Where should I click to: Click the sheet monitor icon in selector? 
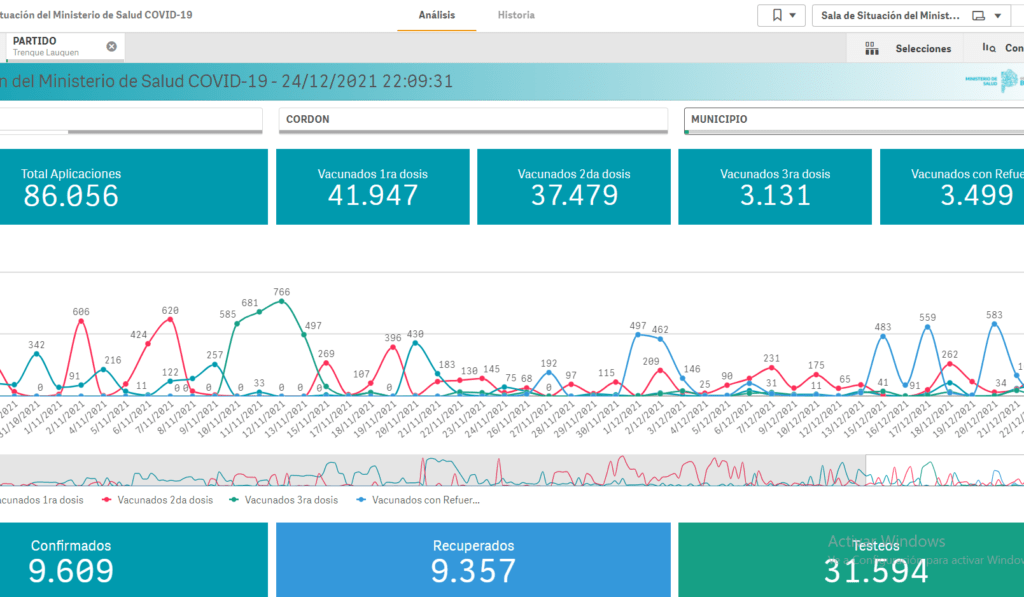click(978, 16)
